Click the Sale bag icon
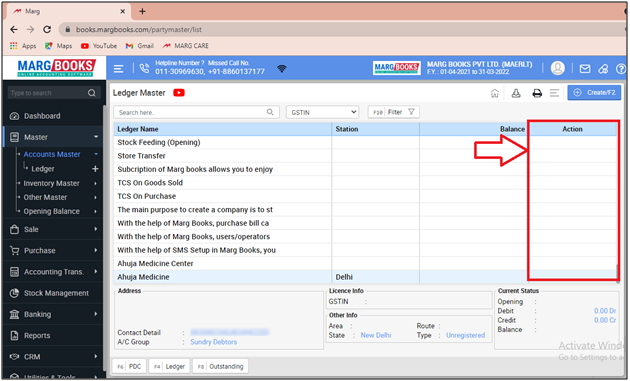Image resolution: width=630 pixels, height=381 pixels. (x=14, y=229)
